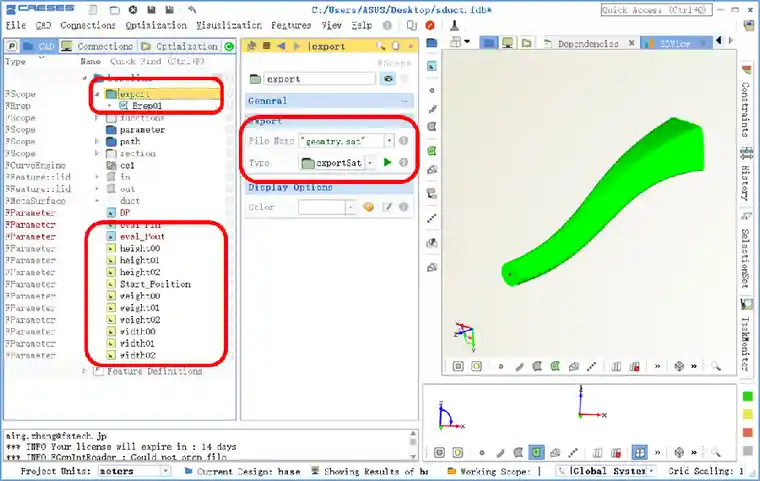
Task: Click the Display Options section header
Action: coord(329,188)
